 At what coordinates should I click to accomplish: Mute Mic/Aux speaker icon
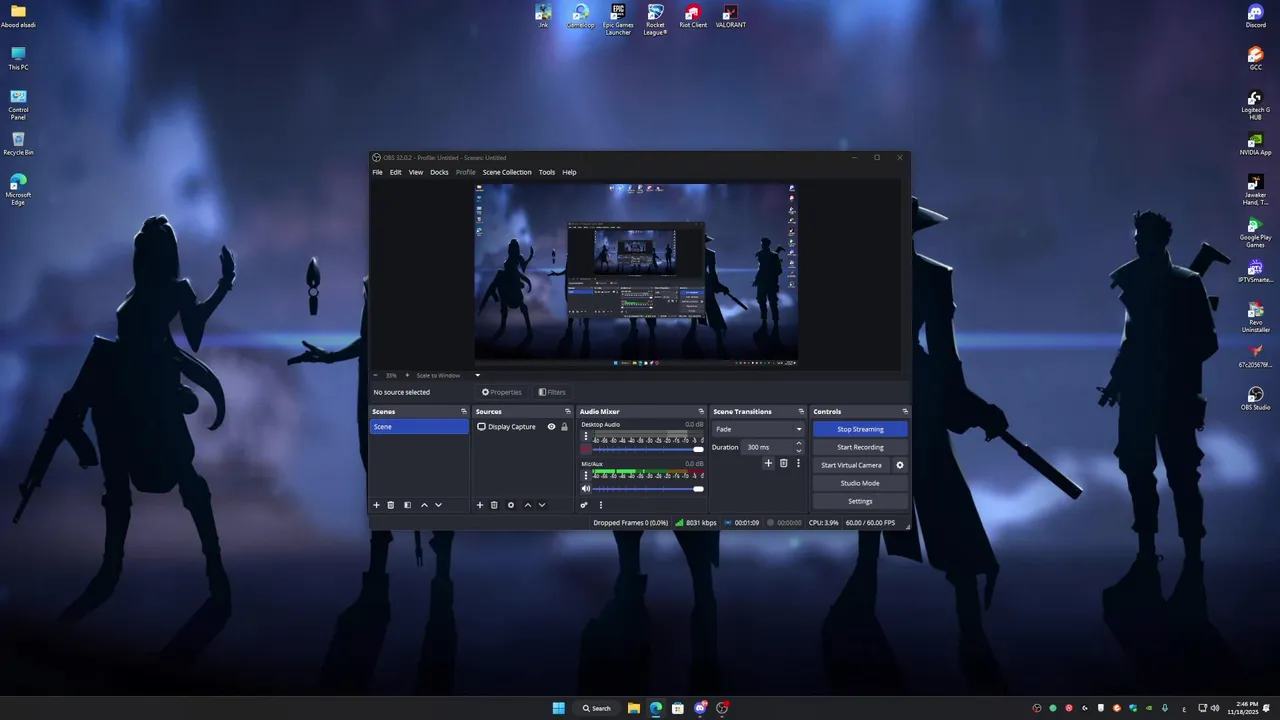tap(586, 488)
